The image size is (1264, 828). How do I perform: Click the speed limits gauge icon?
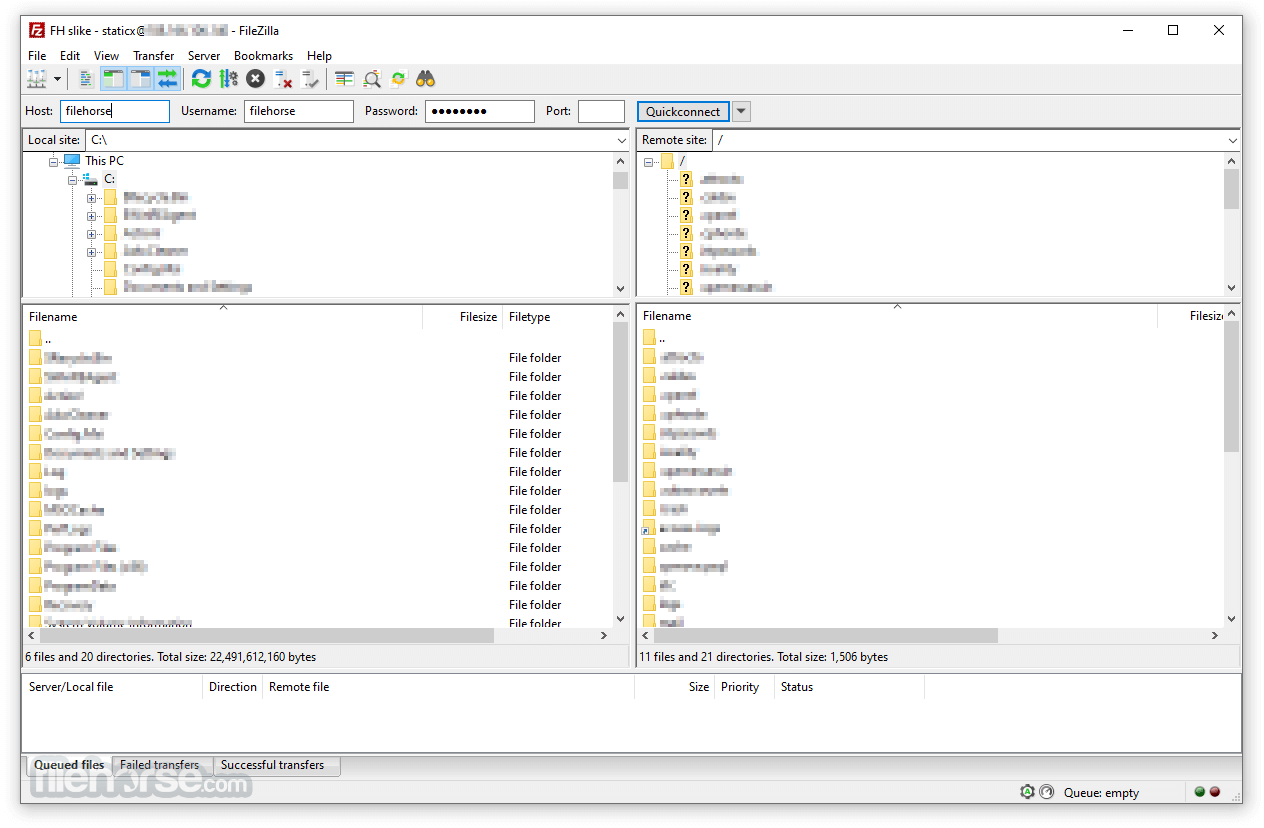(1046, 792)
